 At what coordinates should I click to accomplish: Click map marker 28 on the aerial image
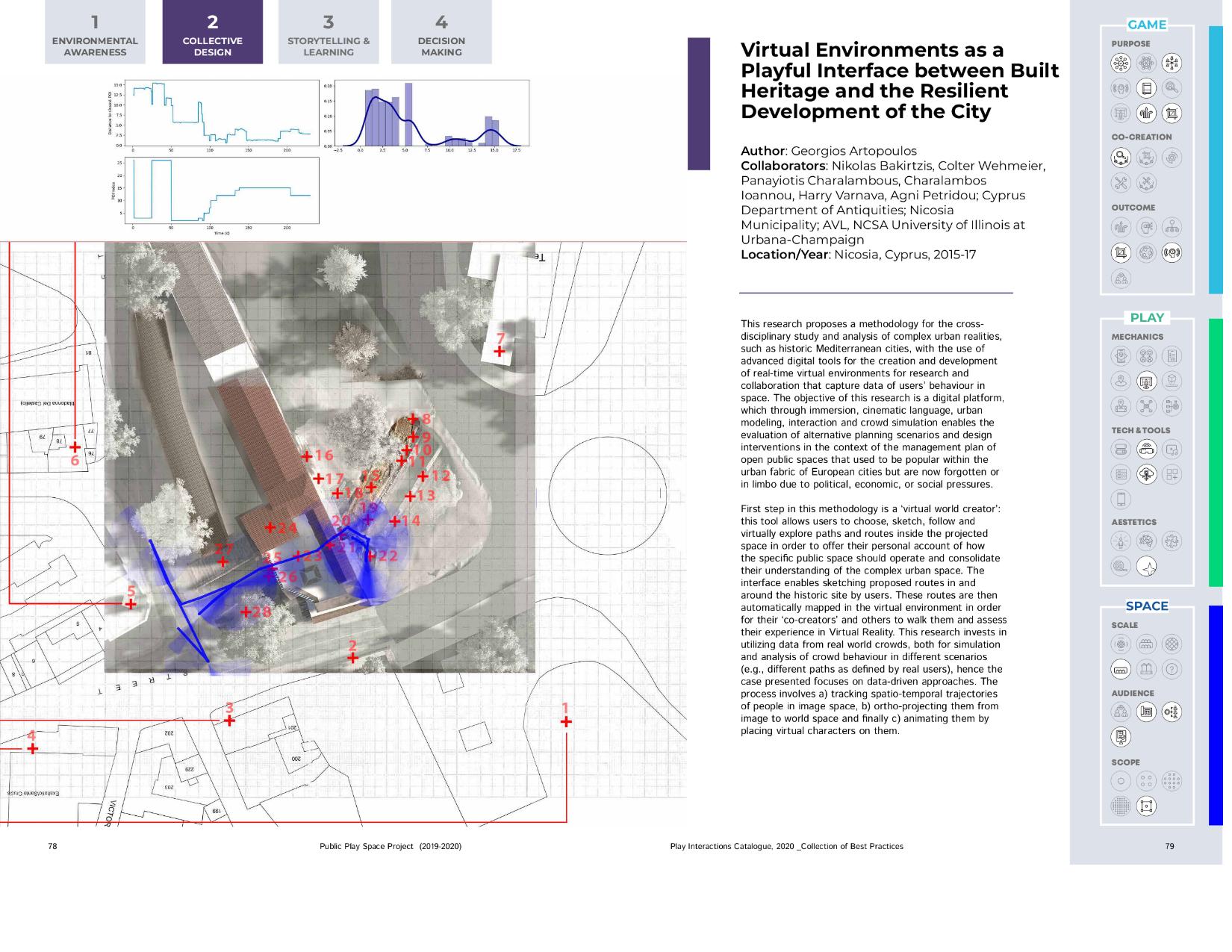coord(255,612)
